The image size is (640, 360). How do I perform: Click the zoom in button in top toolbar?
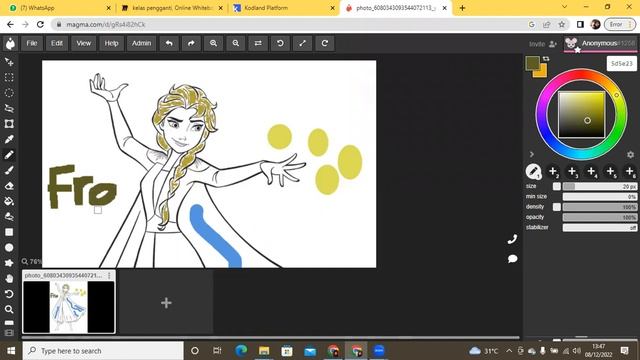point(213,43)
